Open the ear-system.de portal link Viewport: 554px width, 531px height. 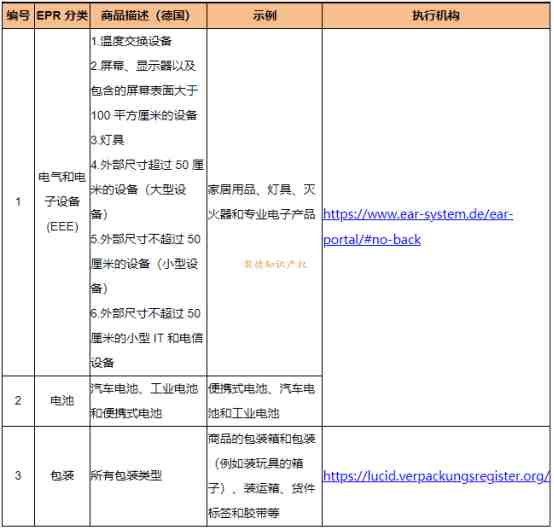418,227
